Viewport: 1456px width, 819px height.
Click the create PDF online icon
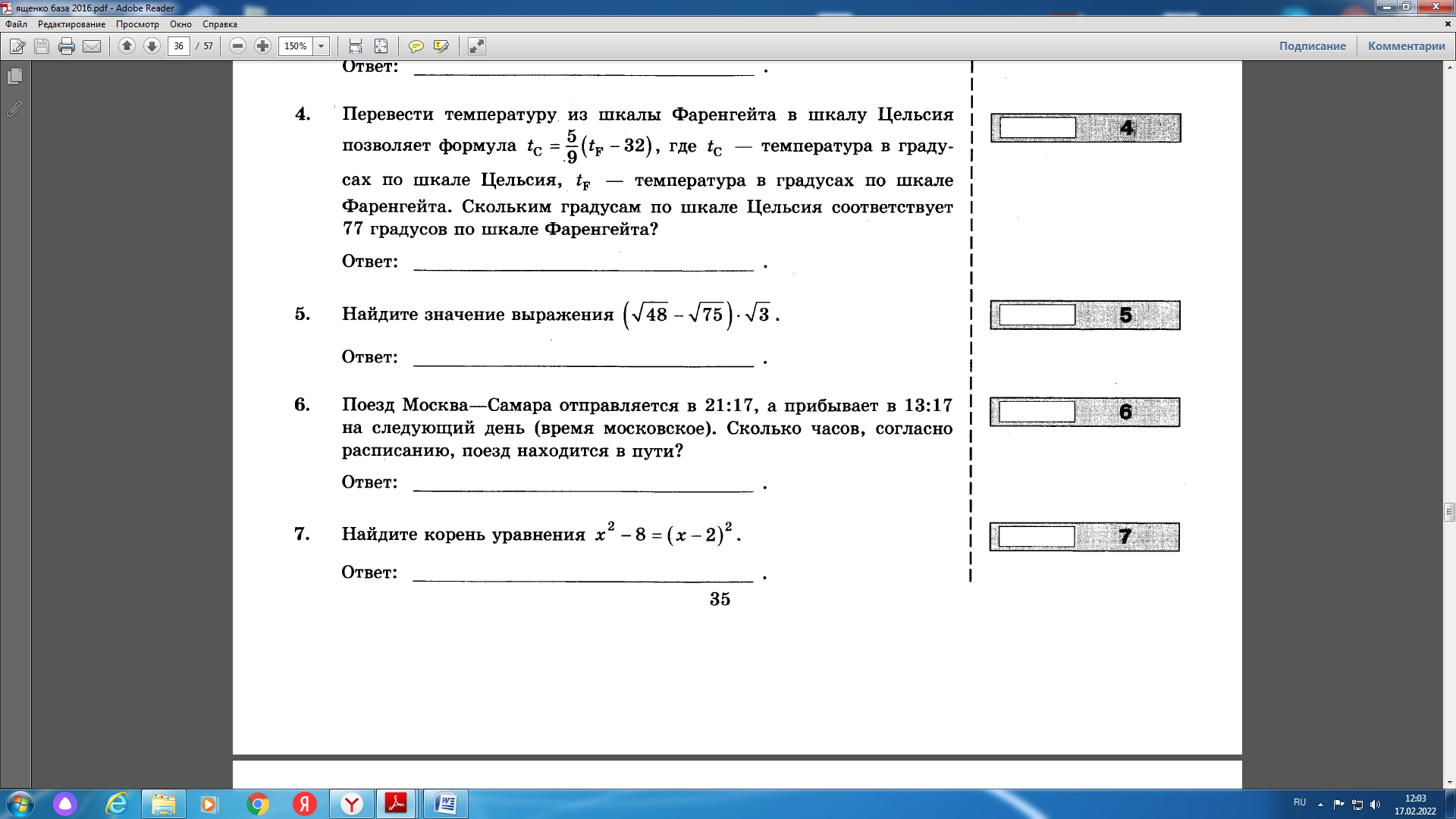click(x=17, y=46)
